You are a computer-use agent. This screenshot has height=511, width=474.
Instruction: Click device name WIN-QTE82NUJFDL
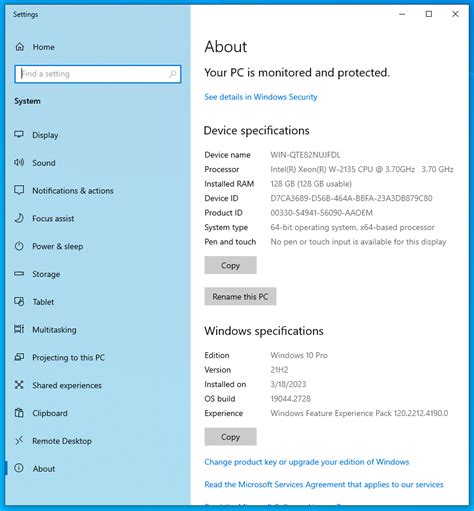tap(305, 155)
